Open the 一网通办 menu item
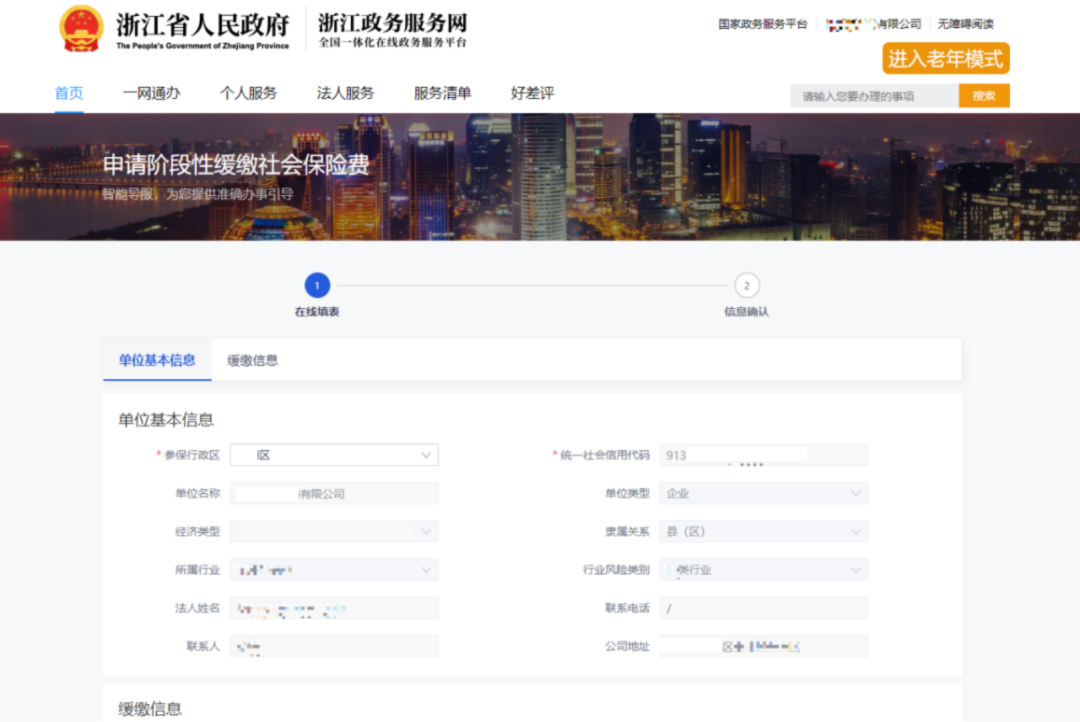Viewport: 1080px width, 722px height. click(x=151, y=93)
